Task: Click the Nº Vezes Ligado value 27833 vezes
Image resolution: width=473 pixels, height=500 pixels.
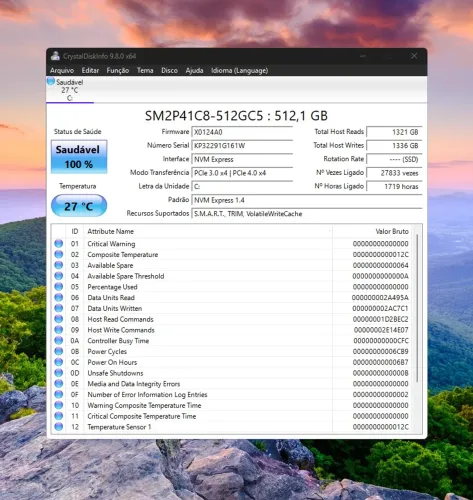Action: point(394,173)
